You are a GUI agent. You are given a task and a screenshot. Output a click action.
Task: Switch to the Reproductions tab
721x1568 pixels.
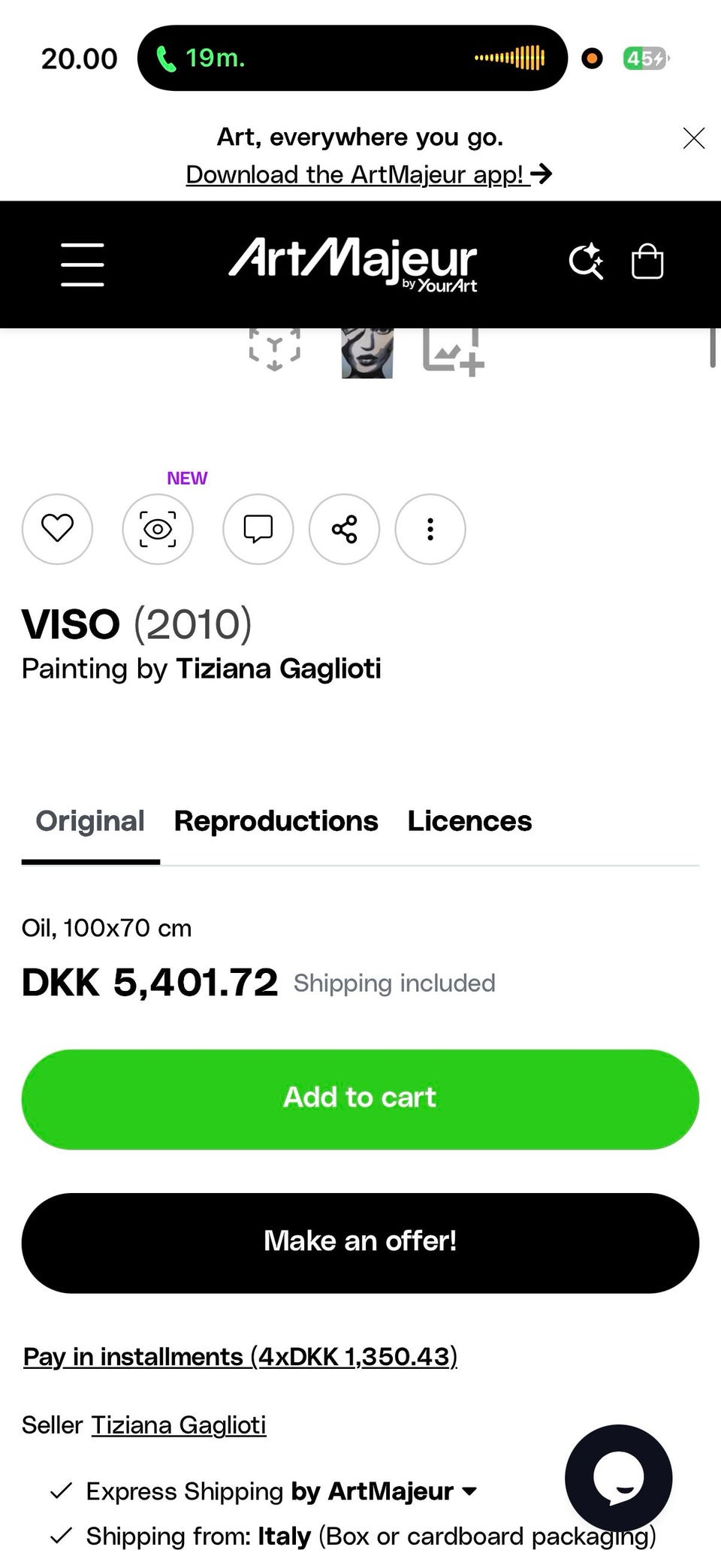[x=276, y=821]
